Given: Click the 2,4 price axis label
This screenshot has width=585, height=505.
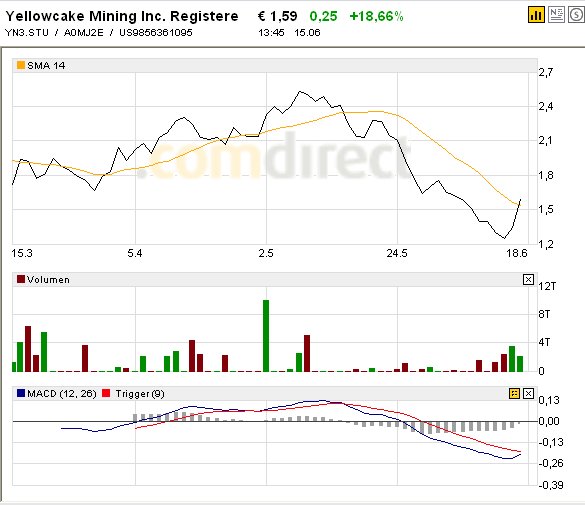Looking at the screenshot, I should [546, 107].
